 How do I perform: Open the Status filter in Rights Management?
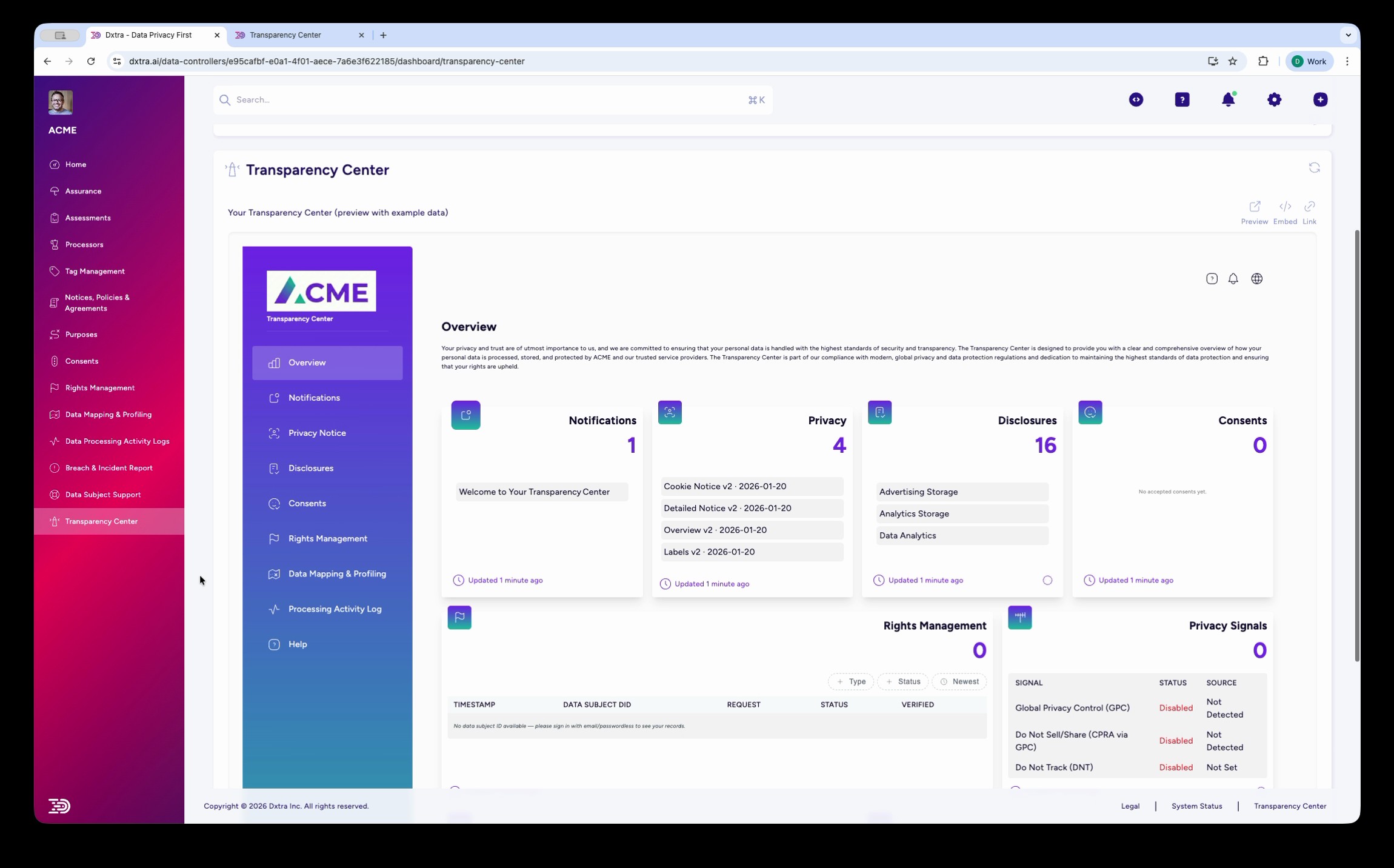pos(902,681)
